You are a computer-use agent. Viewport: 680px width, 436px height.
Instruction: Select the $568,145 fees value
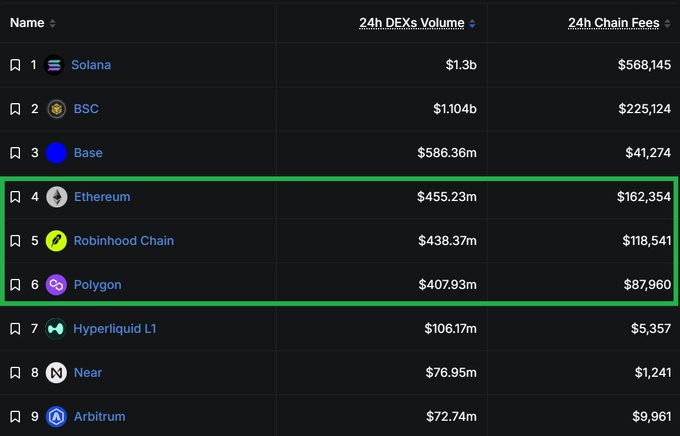tap(644, 65)
